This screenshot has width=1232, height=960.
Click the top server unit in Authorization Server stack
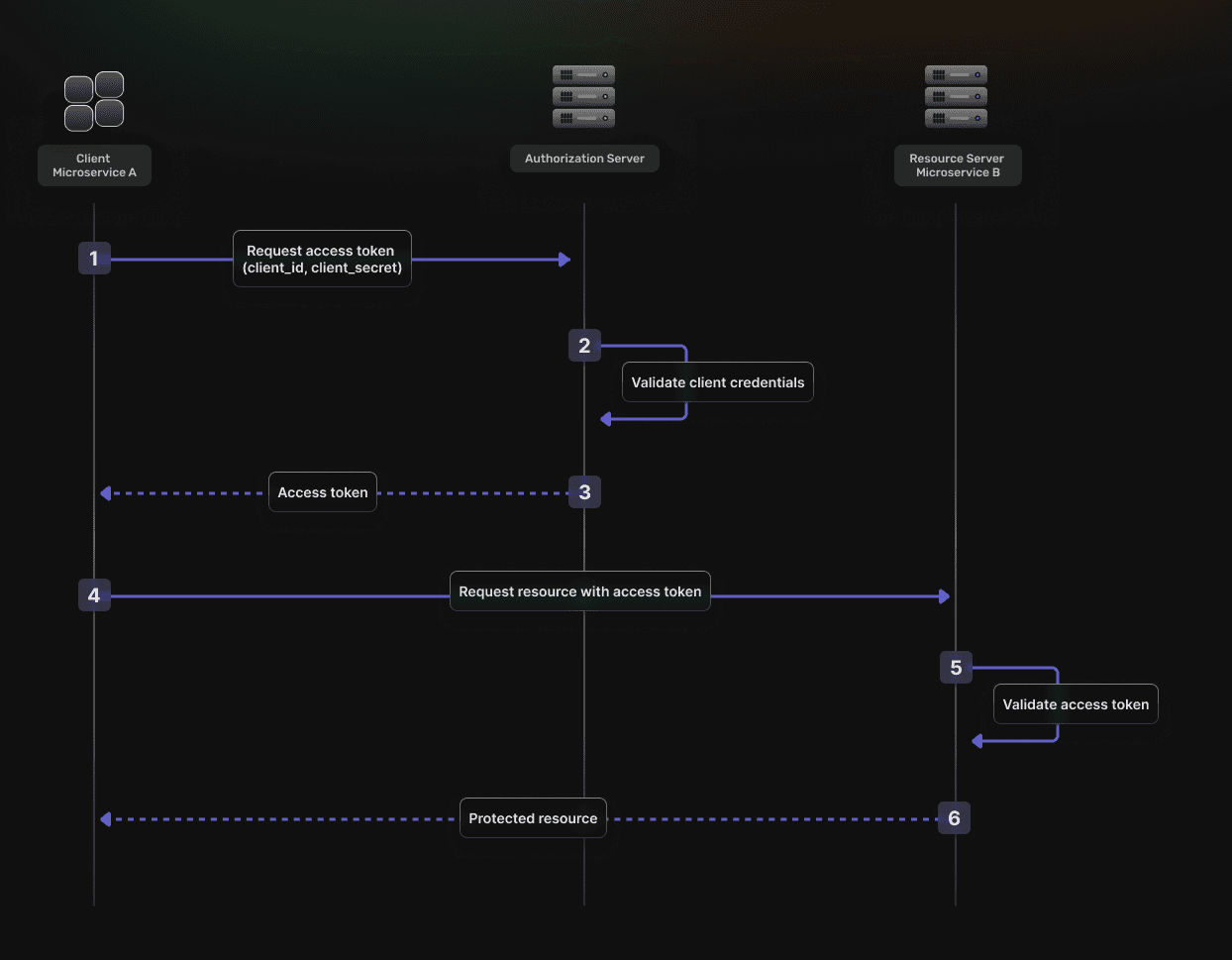(x=583, y=74)
